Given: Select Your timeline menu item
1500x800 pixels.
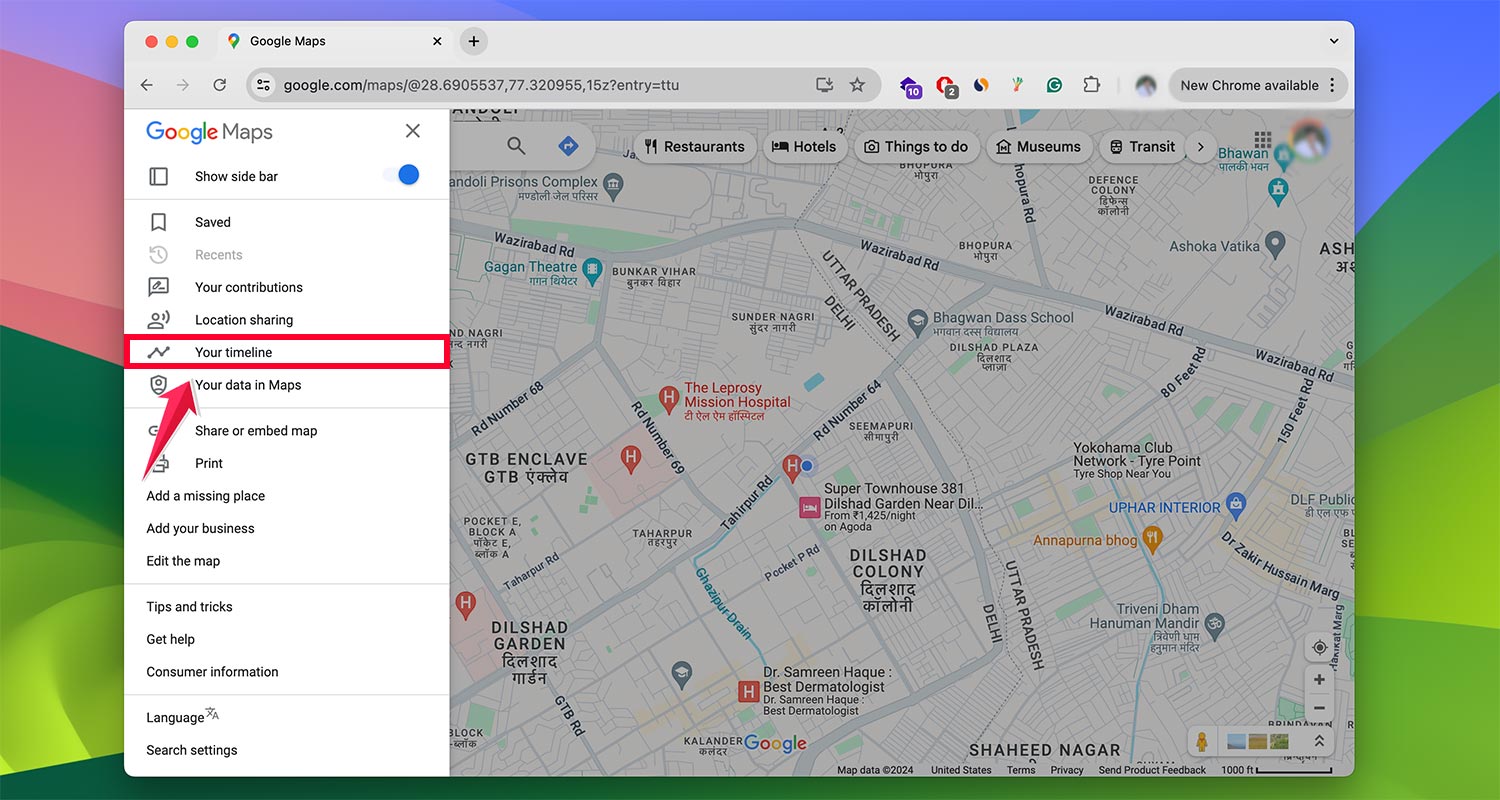Looking at the screenshot, I should click(233, 352).
